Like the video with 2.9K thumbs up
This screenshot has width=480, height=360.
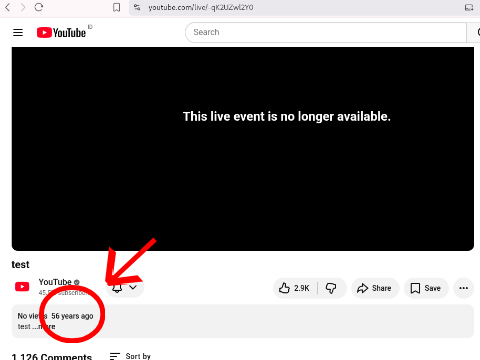pyautogui.click(x=294, y=288)
